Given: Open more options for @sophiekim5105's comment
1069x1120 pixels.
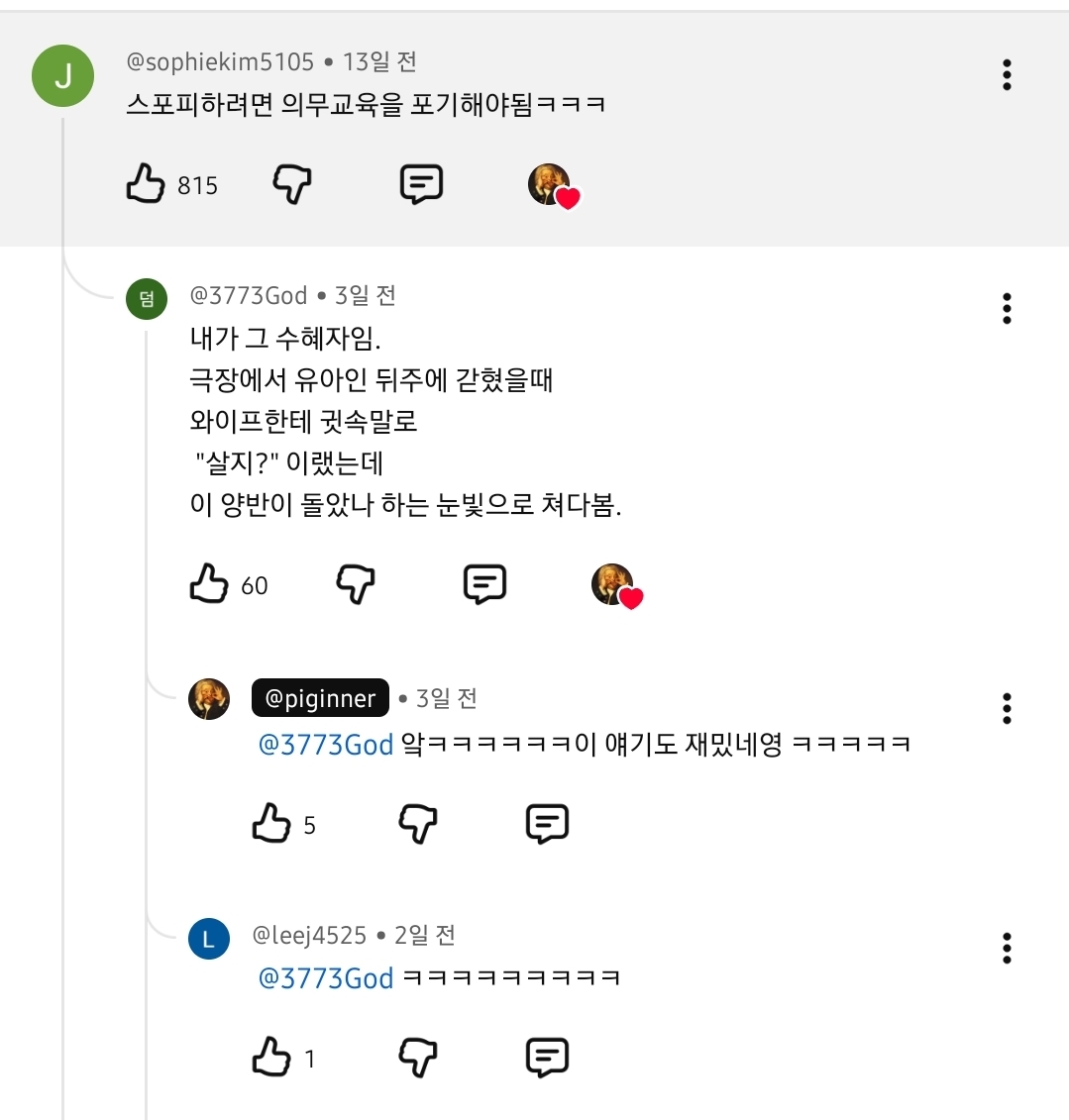Looking at the screenshot, I should click(1007, 74).
